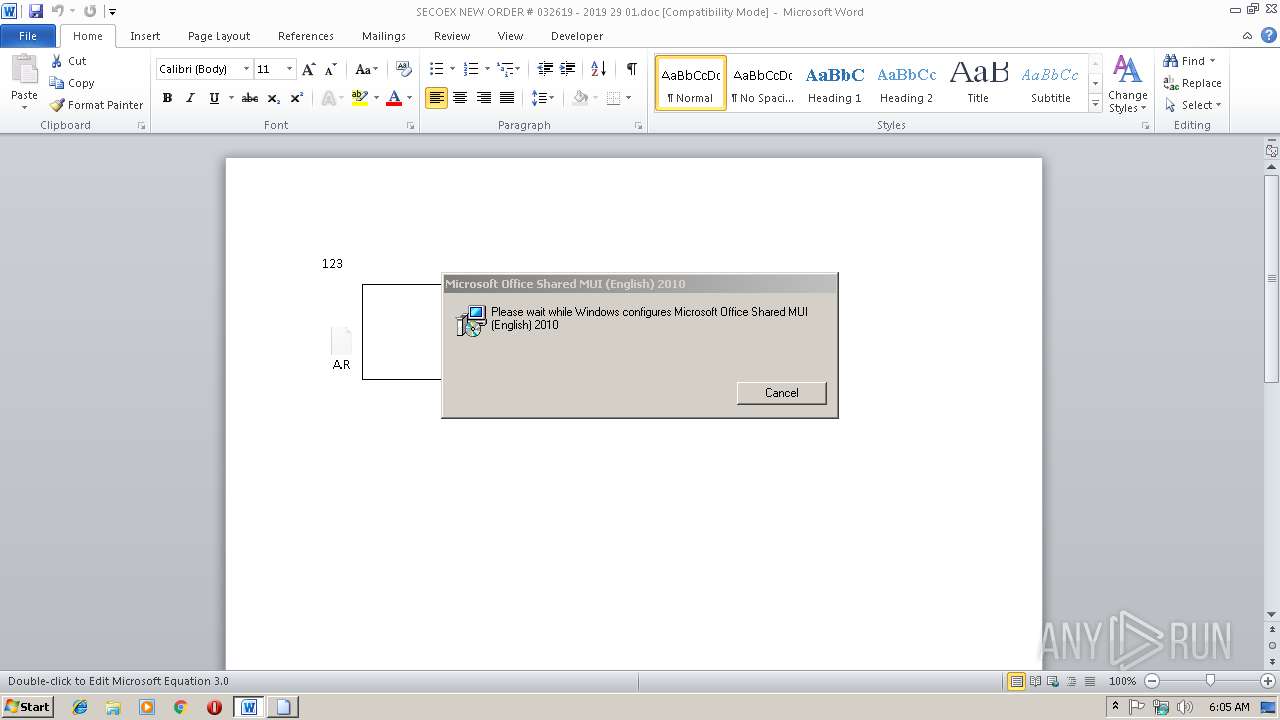The width and height of the screenshot is (1280, 720).
Task: Select Align Text Left
Action: click(436, 98)
